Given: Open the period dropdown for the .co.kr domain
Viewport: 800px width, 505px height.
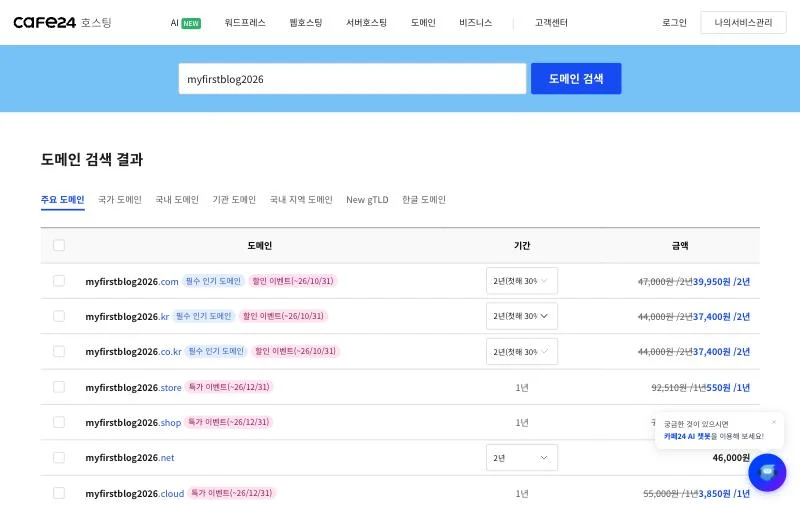Looking at the screenshot, I should click(x=521, y=351).
